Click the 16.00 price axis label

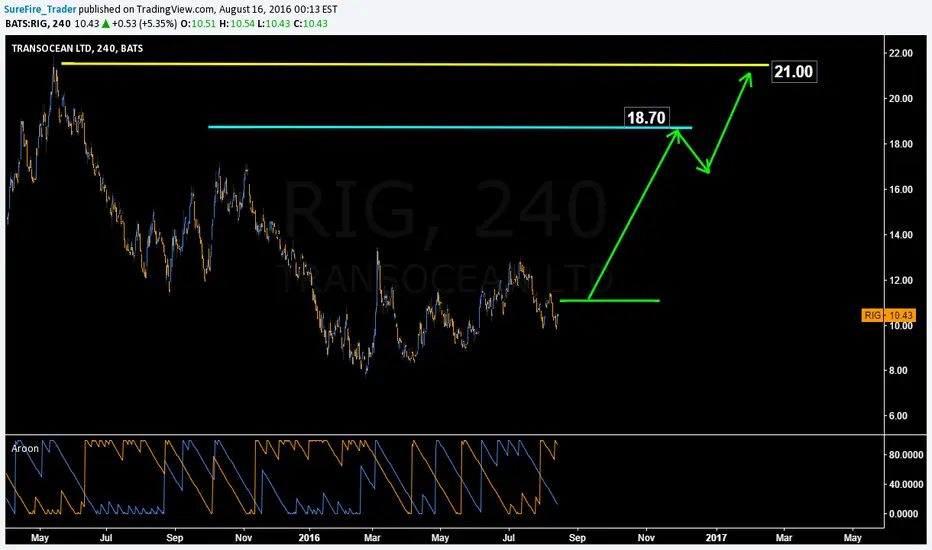tap(900, 189)
